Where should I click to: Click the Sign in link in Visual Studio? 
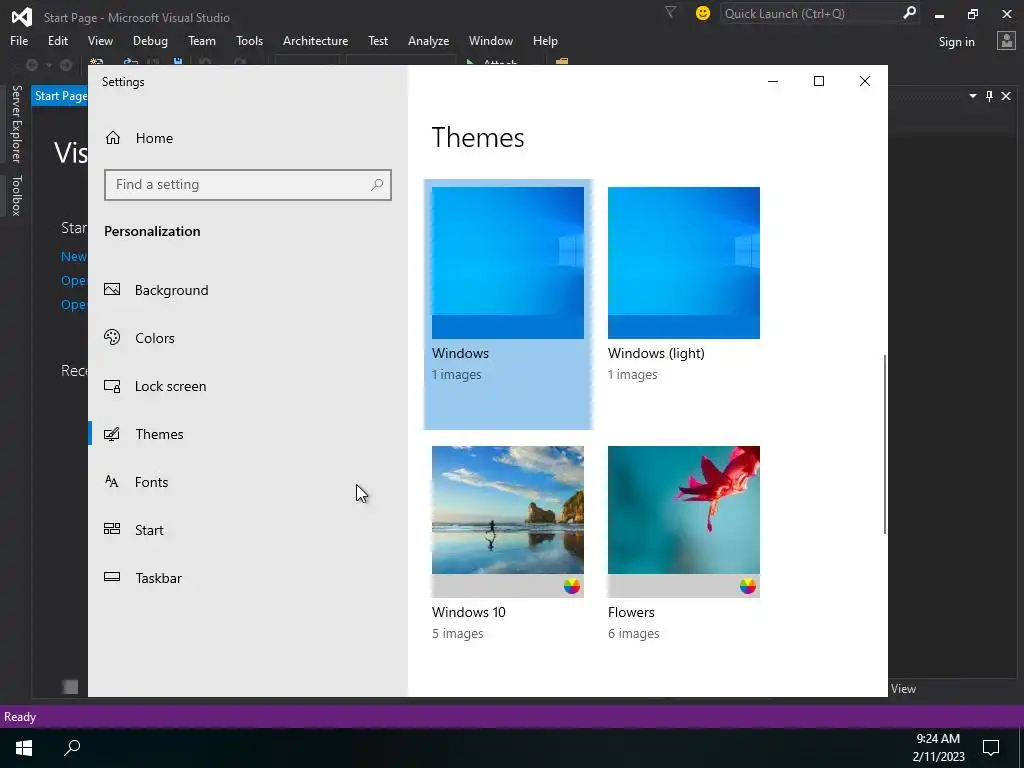click(956, 42)
